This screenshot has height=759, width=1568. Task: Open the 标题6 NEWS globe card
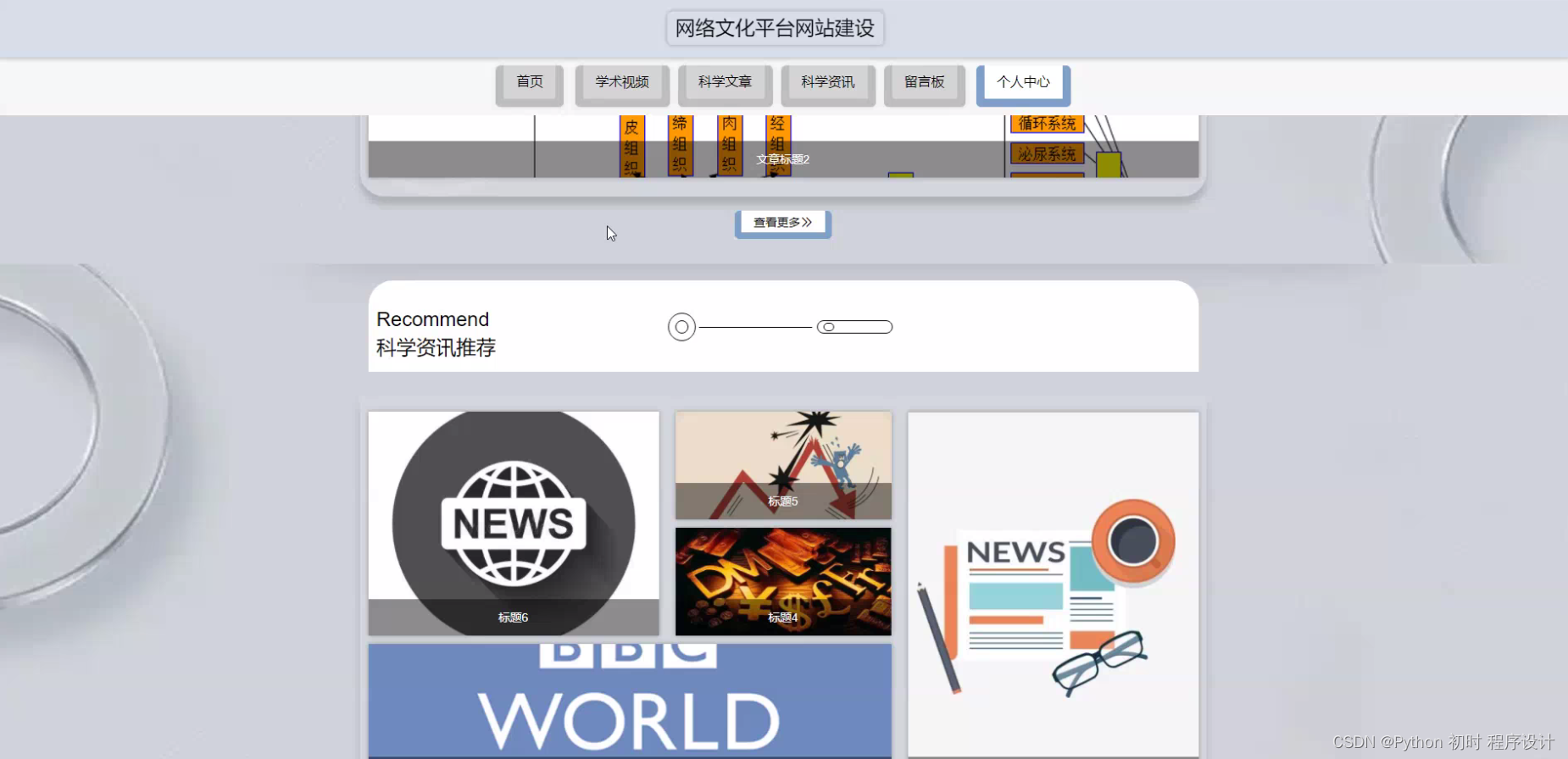click(x=514, y=524)
